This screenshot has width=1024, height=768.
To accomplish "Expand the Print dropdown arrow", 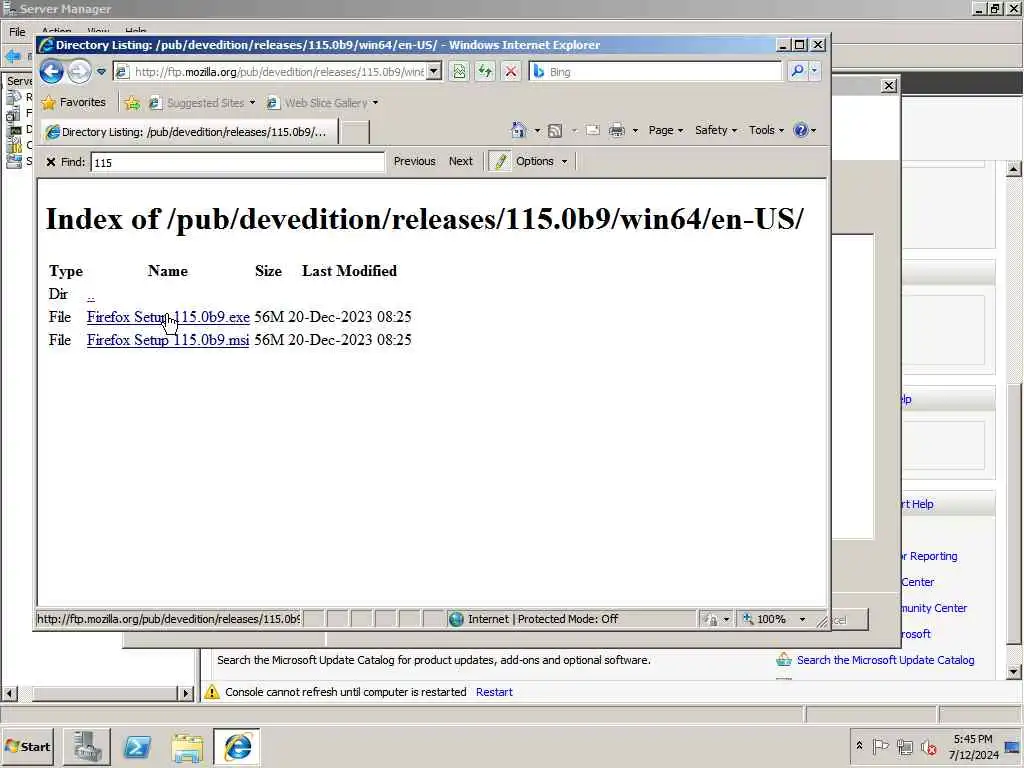I will point(635,131).
